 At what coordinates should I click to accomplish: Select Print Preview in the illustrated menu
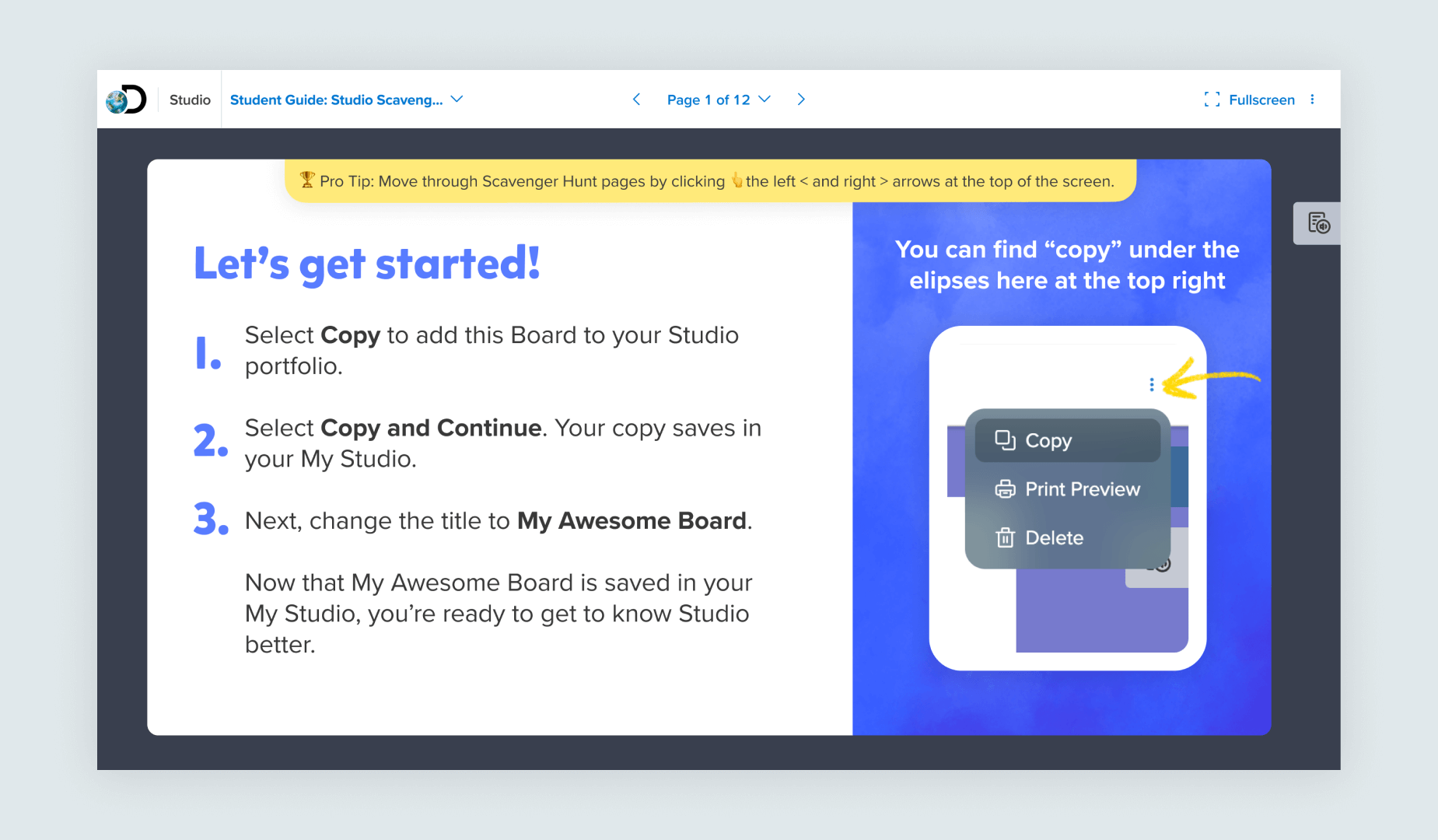tap(1067, 489)
